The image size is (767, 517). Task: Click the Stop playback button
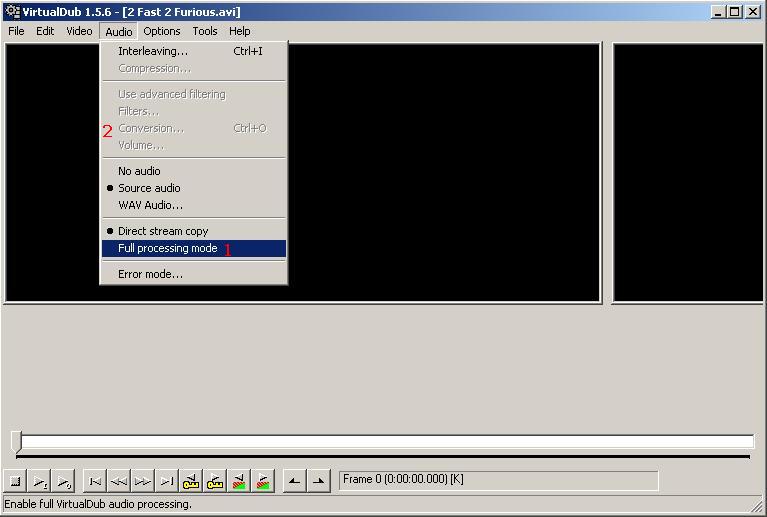[15, 481]
